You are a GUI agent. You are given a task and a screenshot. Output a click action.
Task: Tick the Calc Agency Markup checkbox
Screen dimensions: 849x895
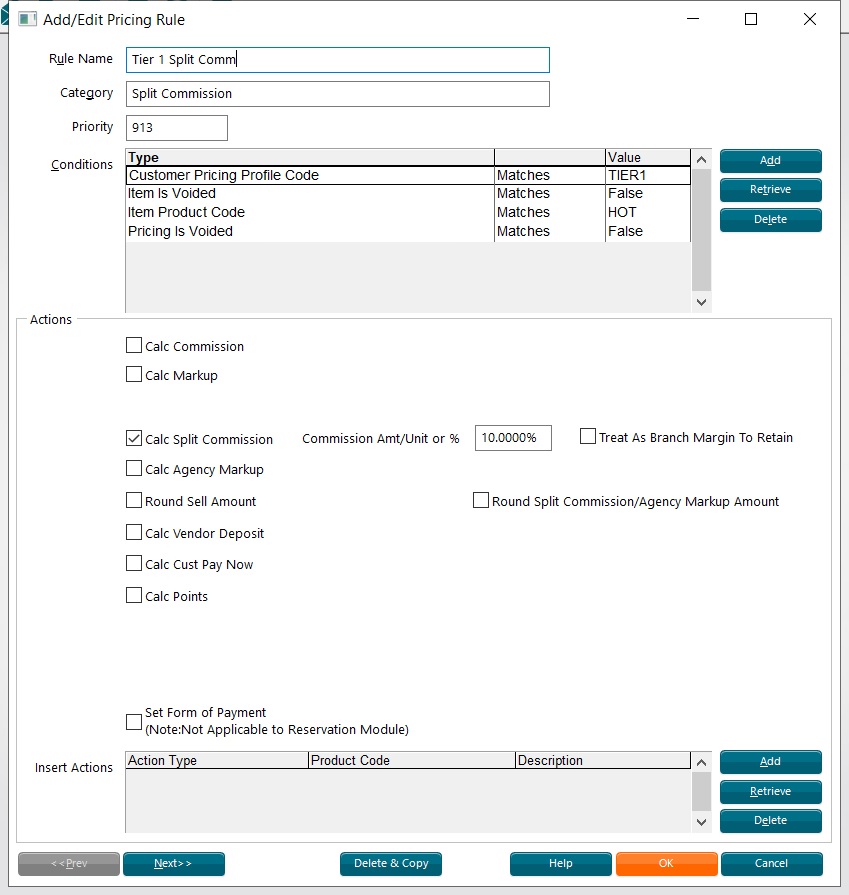coord(134,469)
